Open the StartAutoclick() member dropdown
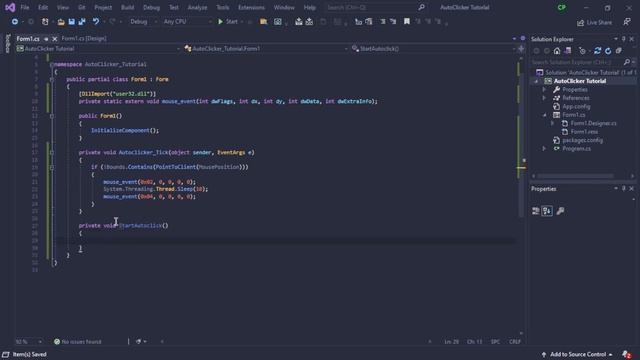 click(433, 49)
